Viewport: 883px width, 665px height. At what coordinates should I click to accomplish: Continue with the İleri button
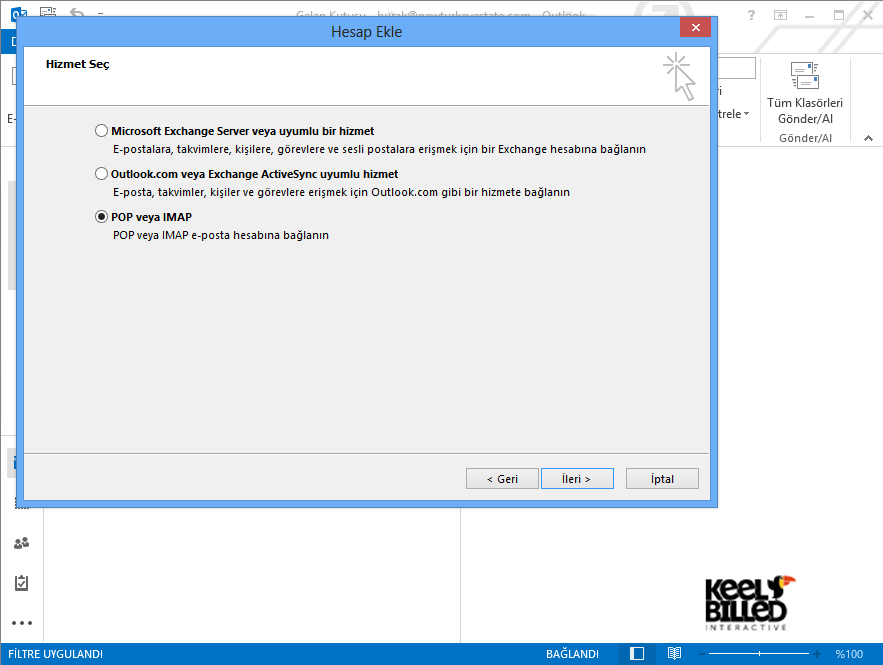[577, 479]
